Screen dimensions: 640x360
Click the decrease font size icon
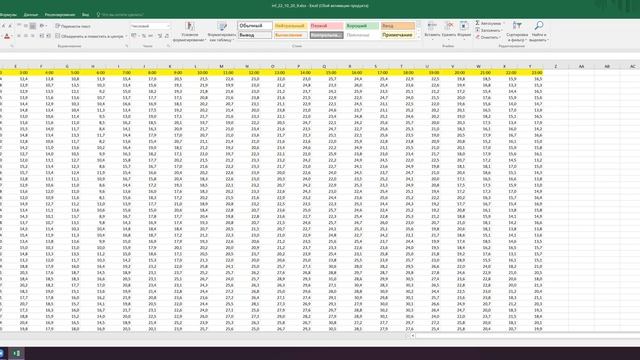10,26
